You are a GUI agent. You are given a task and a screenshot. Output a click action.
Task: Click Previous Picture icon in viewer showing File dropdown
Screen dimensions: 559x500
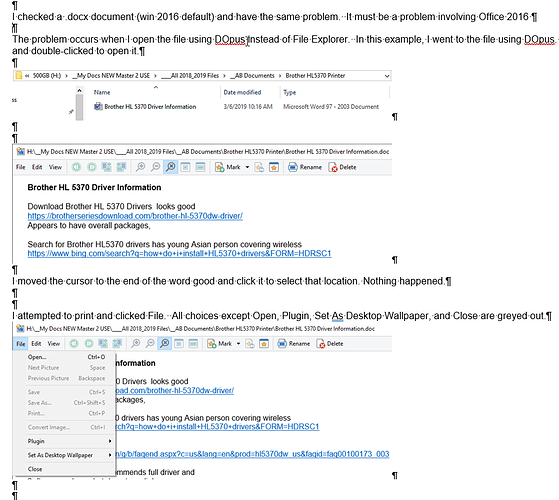pyautogui.click(x=74, y=344)
